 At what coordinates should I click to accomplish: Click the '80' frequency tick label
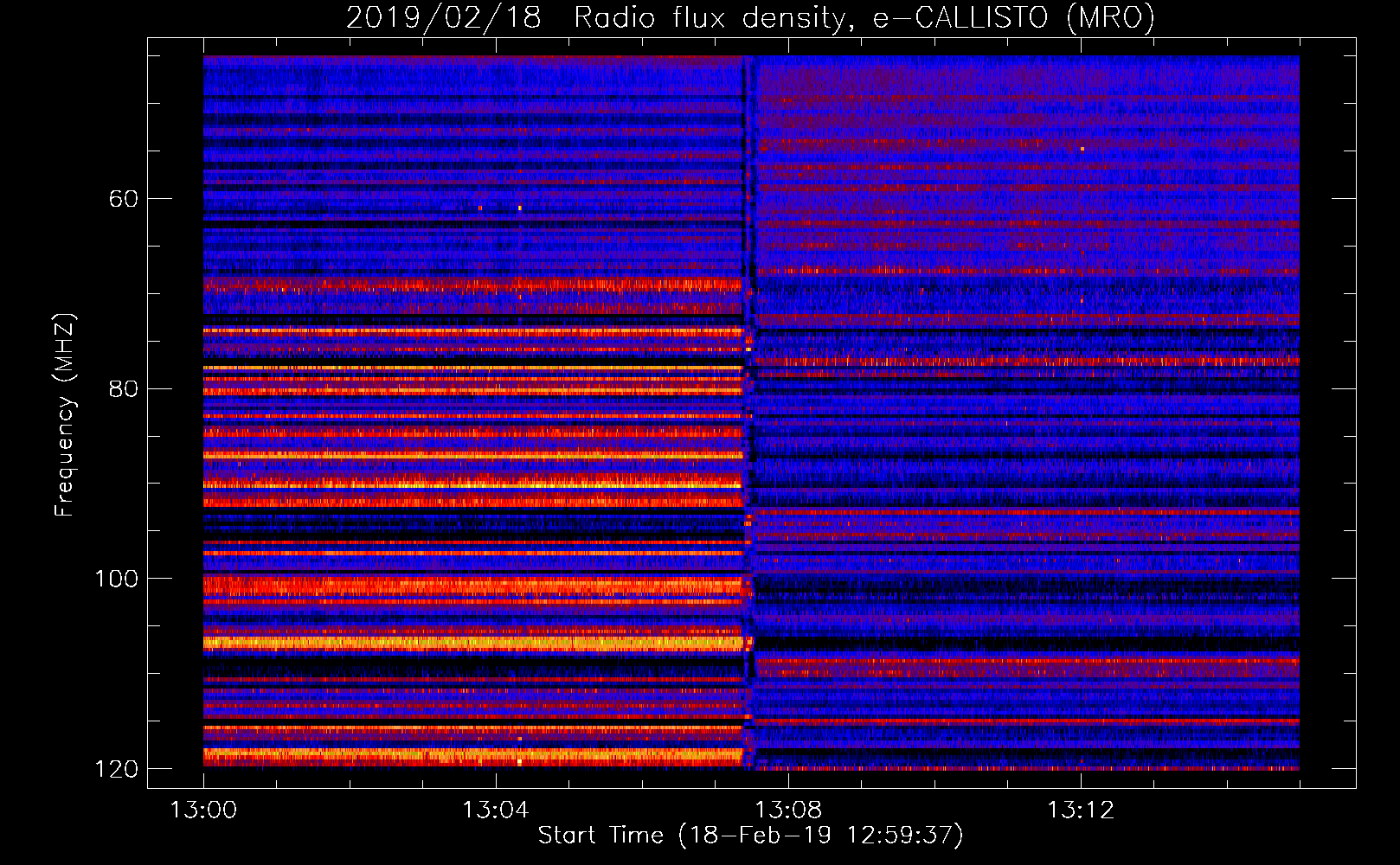[124, 388]
